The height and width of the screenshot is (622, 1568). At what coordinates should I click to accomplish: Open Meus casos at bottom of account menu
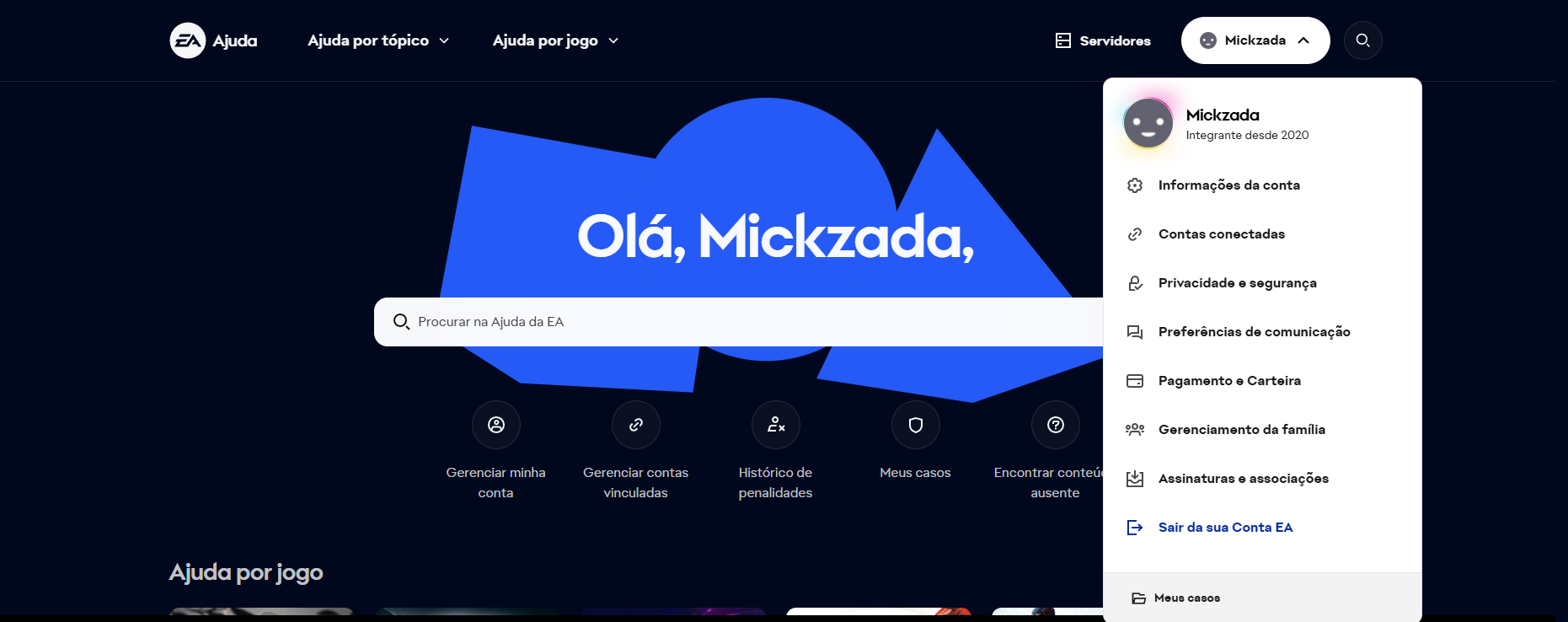click(x=1186, y=598)
